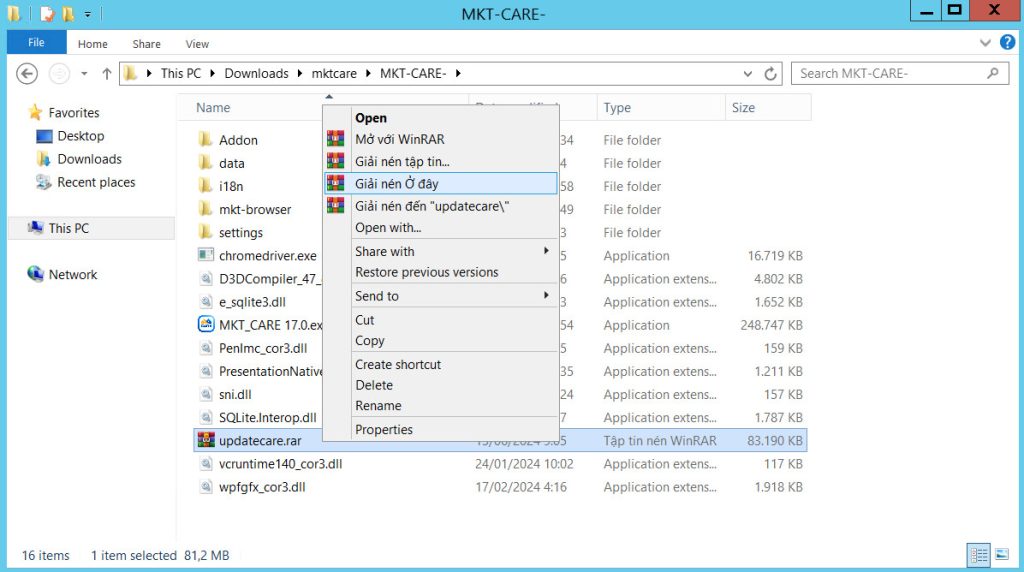
Task: Click the chromedriver.exe file icon
Action: pyautogui.click(x=206, y=255)
